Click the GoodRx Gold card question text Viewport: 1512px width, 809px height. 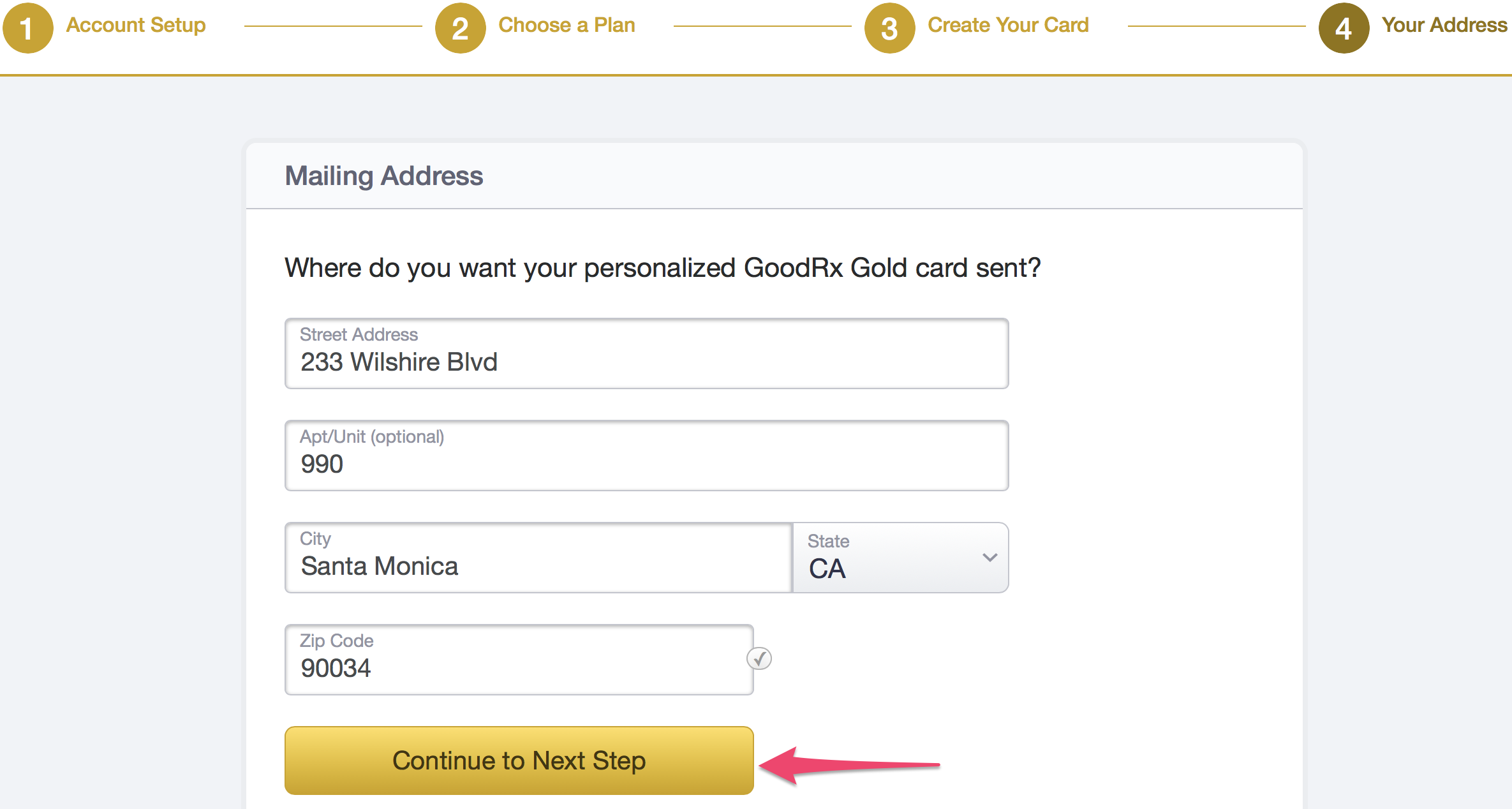[663, 268]
